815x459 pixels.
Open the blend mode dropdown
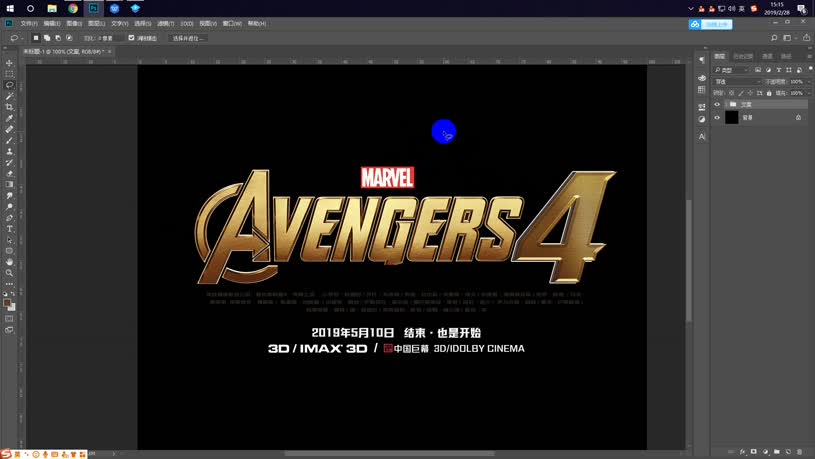pyautogui.click(x=738, y=82)
